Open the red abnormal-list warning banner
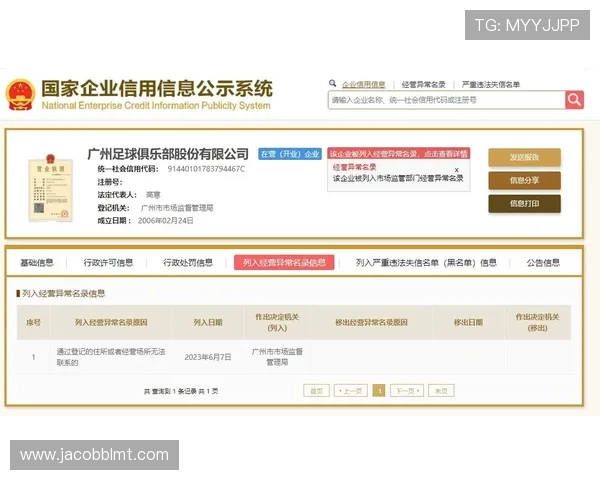This screenshot has width=600, height=480. coord(398,153)
